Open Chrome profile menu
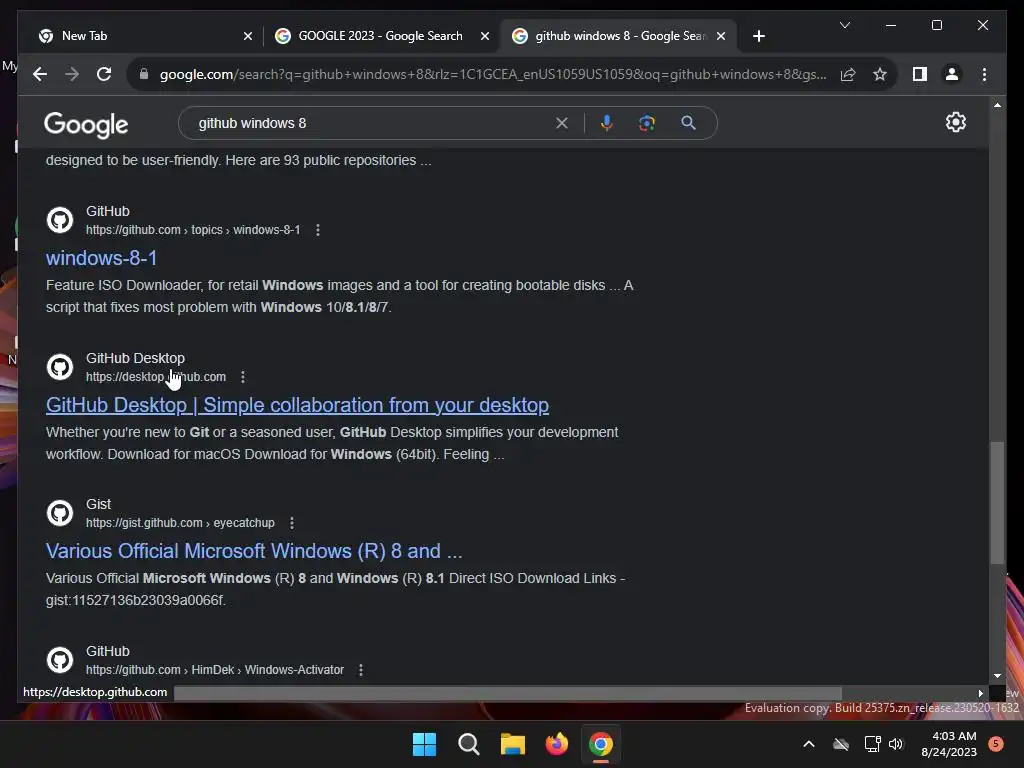Screen dimensions: 1024x768 pos(952,74)
